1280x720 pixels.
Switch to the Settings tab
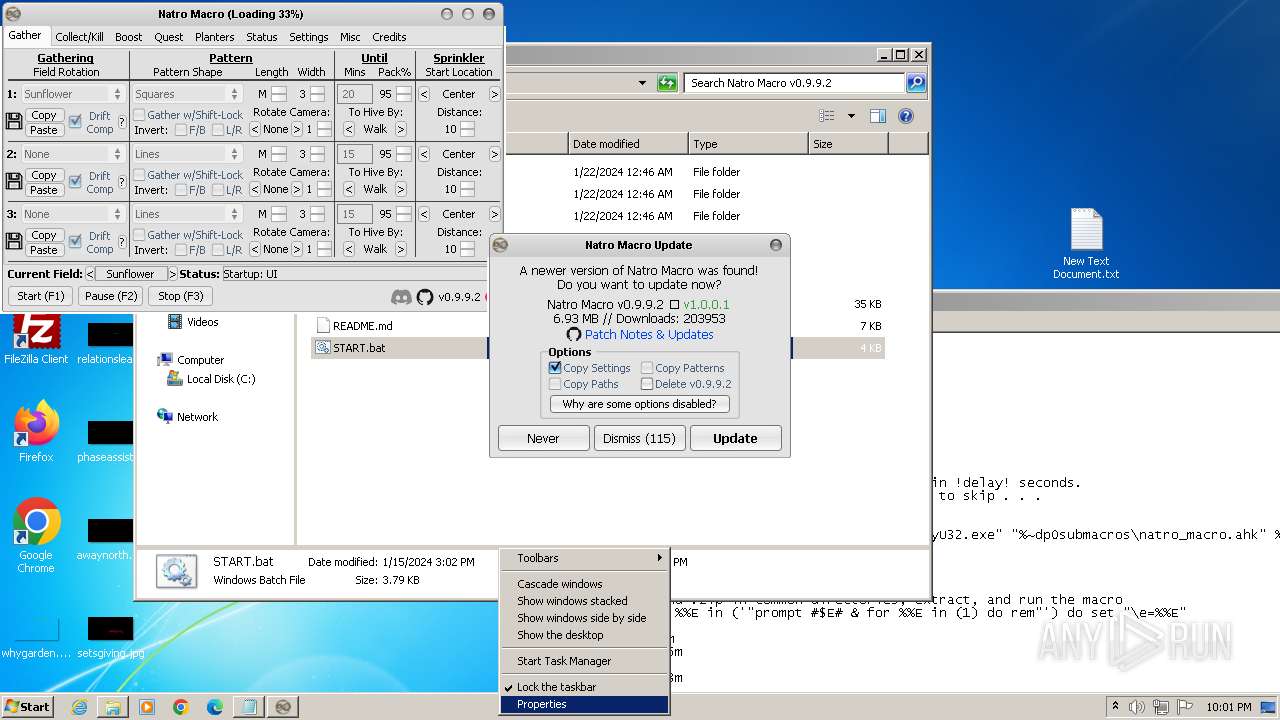pyautogui.click(x=308, y=37)
